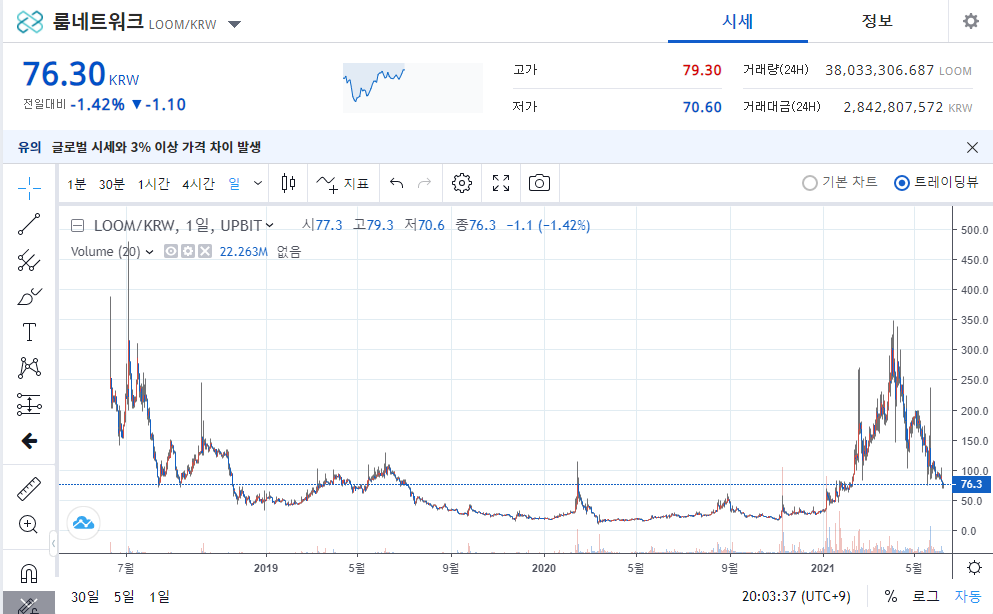Screen dimensions: 993x614
Task: Dismiss the global price difference warning
Action: click(x=972, y=147)
